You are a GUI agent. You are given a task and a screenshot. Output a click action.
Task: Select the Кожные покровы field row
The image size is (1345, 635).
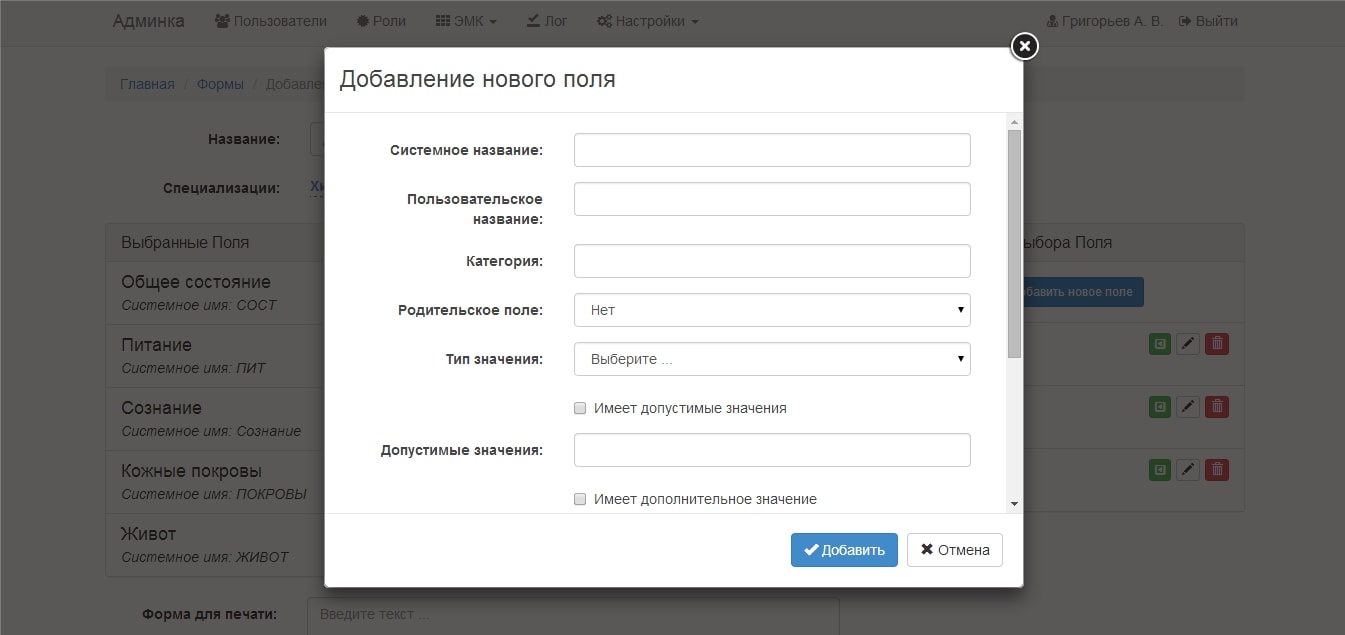(215, 482)
